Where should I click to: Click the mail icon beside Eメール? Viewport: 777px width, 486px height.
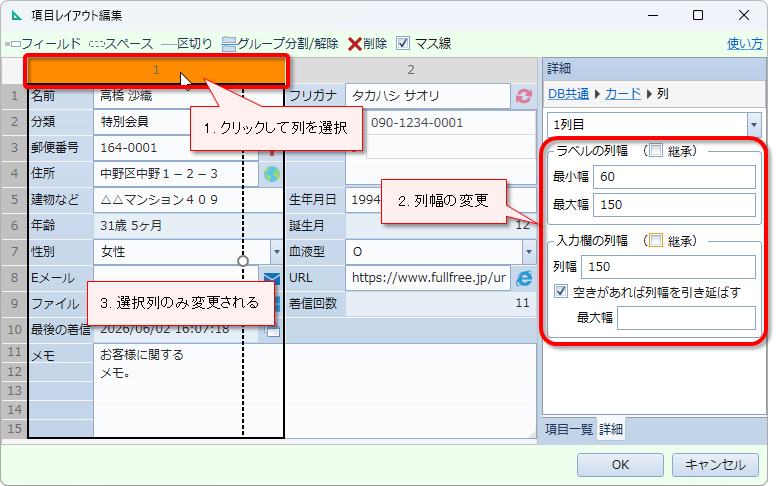point(272,278)
